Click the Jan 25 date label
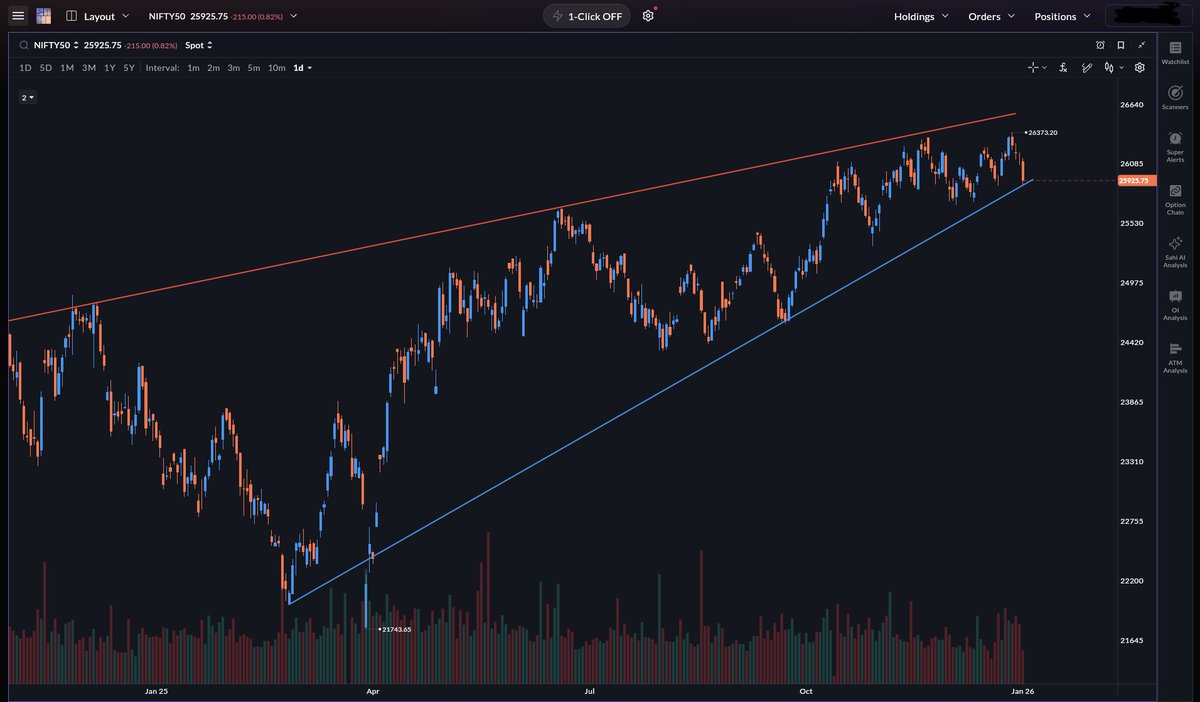The width and height of the screenshot is (1200, 702). 156,690
